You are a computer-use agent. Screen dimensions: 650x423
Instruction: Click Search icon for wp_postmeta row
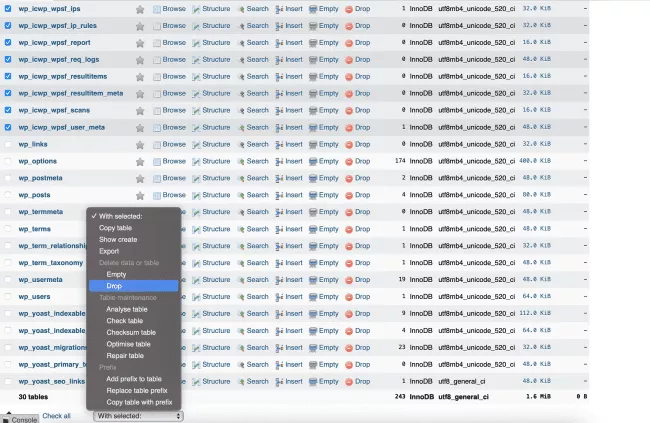coord(241,178)
